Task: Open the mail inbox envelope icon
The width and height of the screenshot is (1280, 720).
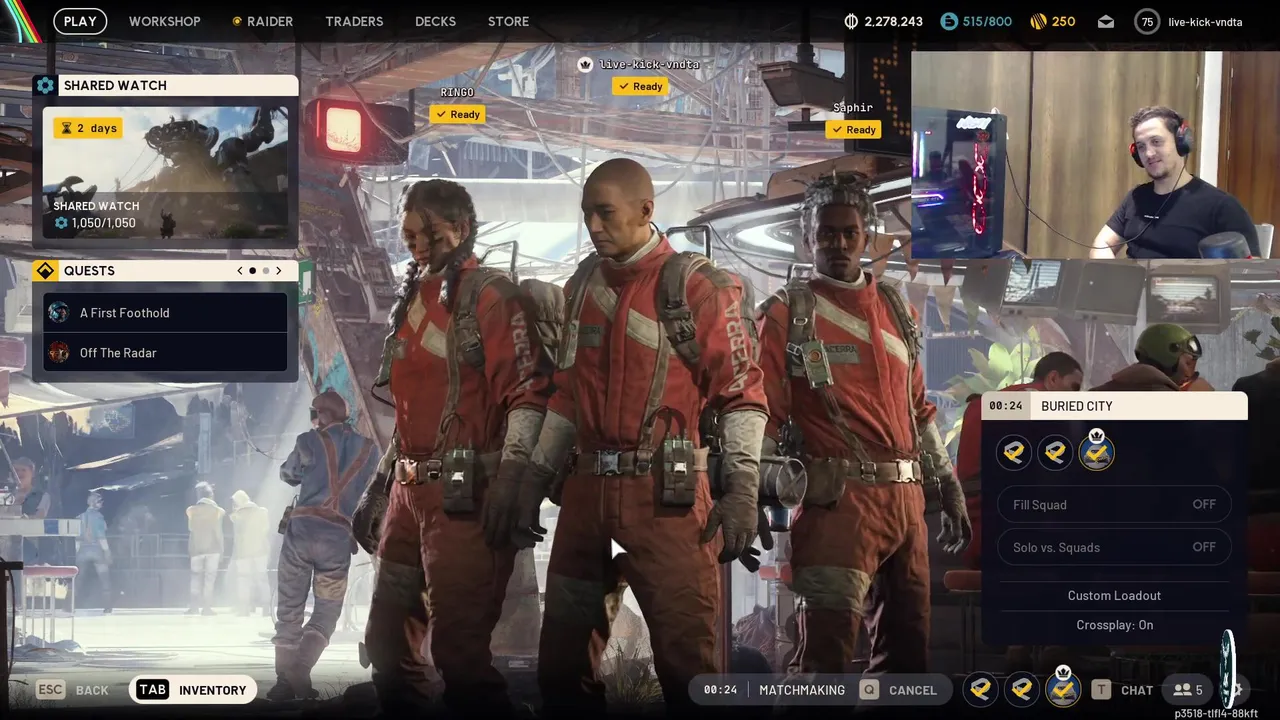Action: [1106, 21]
